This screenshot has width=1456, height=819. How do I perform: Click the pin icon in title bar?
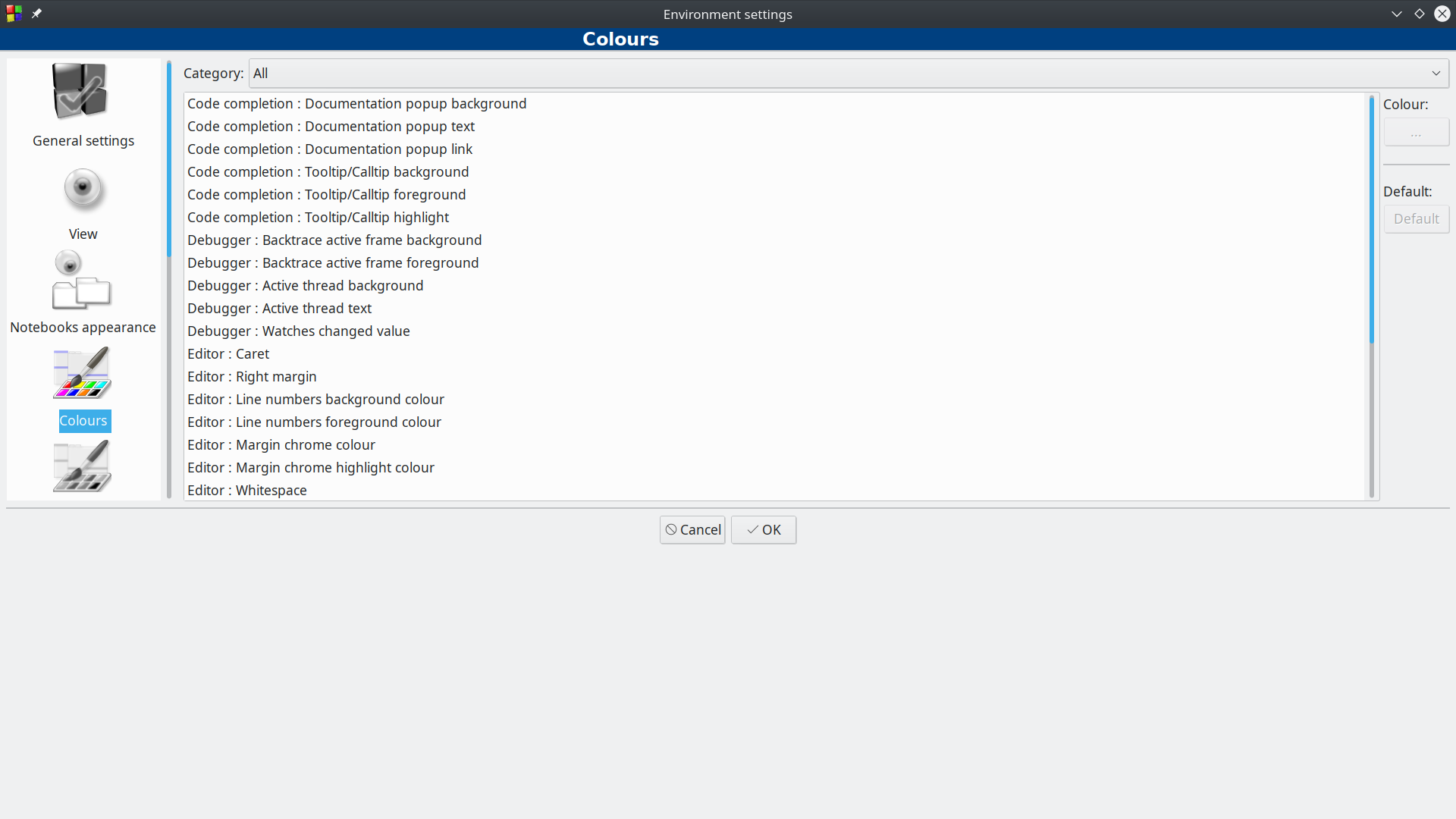36,14
